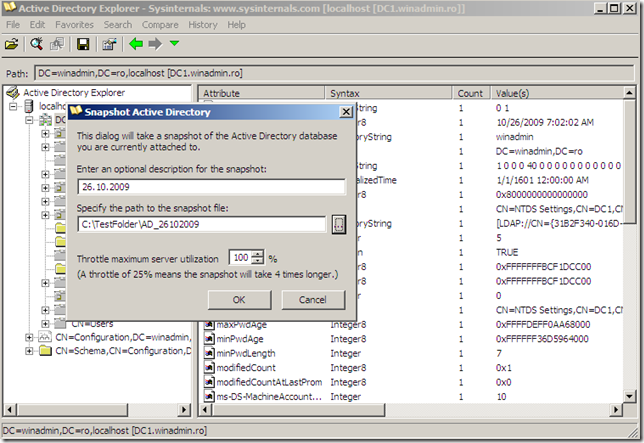Screen dimensions: 644x443
Task: Expand the CN=Configuration tree node
Action: click(x=29, y=337)
